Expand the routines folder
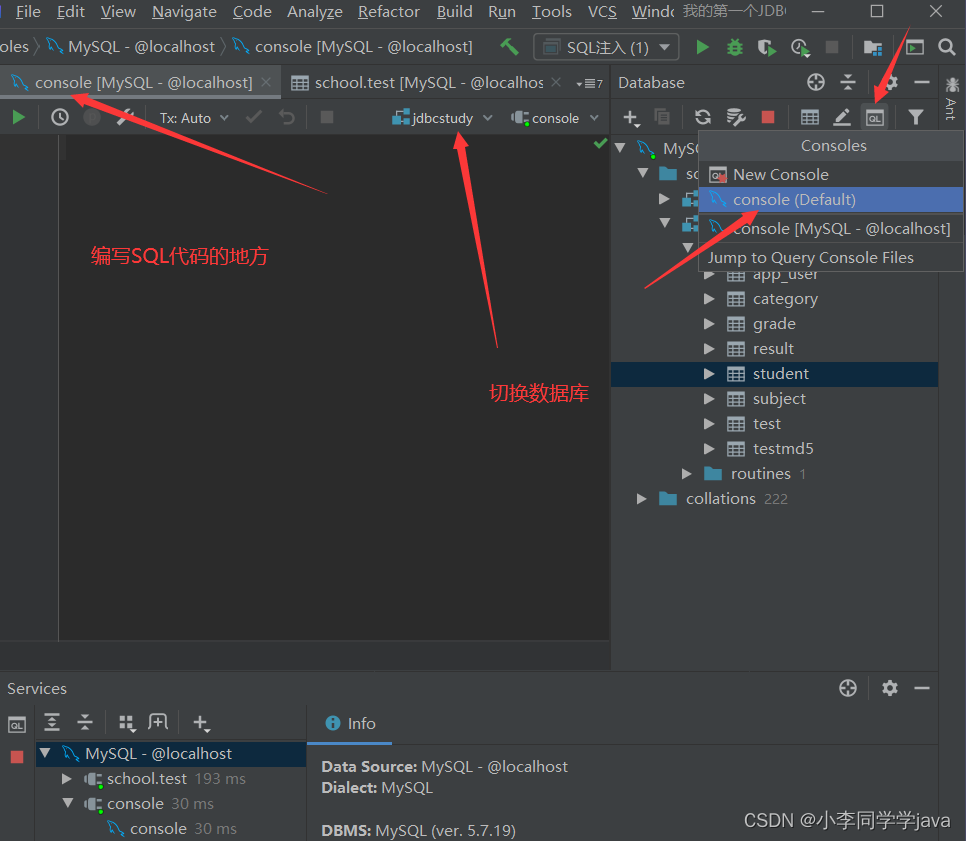Screen dimensions: 966x841 pyautogui.click(x=687, y=474)
